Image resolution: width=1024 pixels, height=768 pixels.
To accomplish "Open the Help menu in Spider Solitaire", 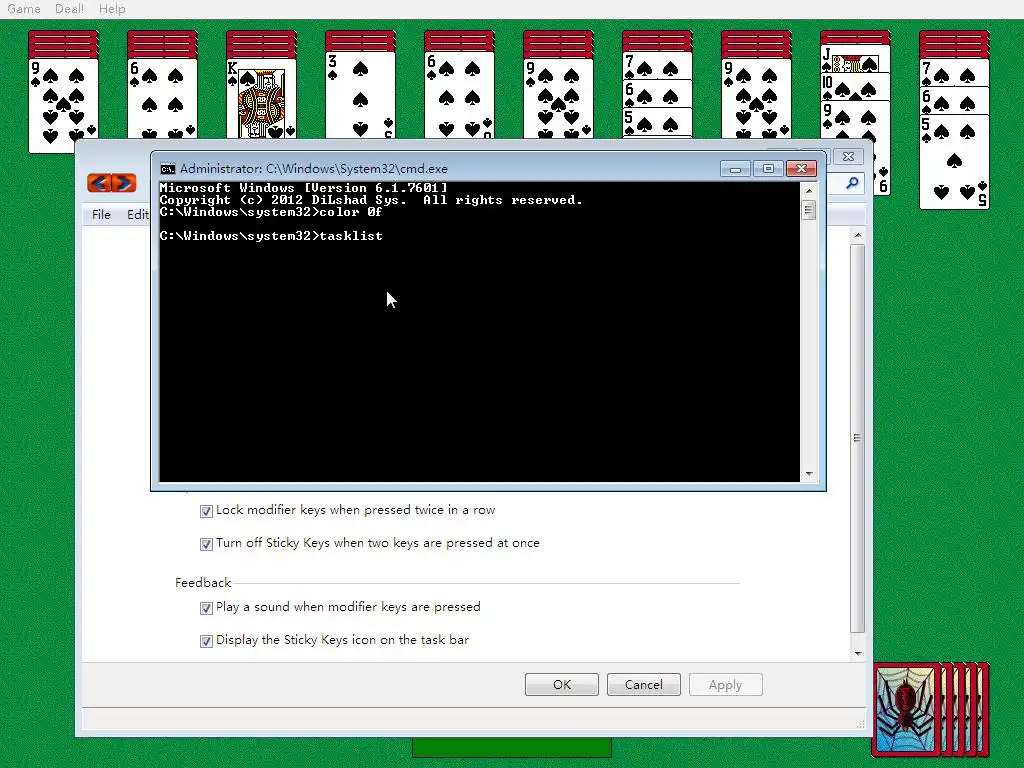I will tap(112, 9).
